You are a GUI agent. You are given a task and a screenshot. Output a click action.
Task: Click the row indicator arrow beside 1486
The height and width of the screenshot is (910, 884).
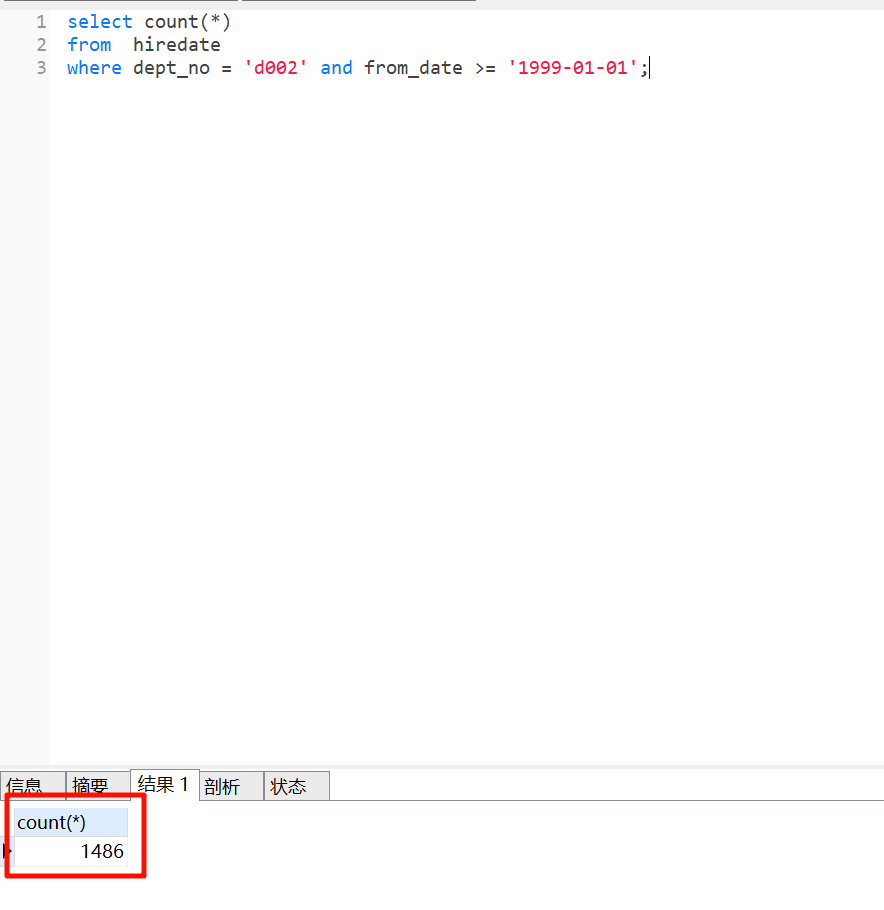point(7,852)
